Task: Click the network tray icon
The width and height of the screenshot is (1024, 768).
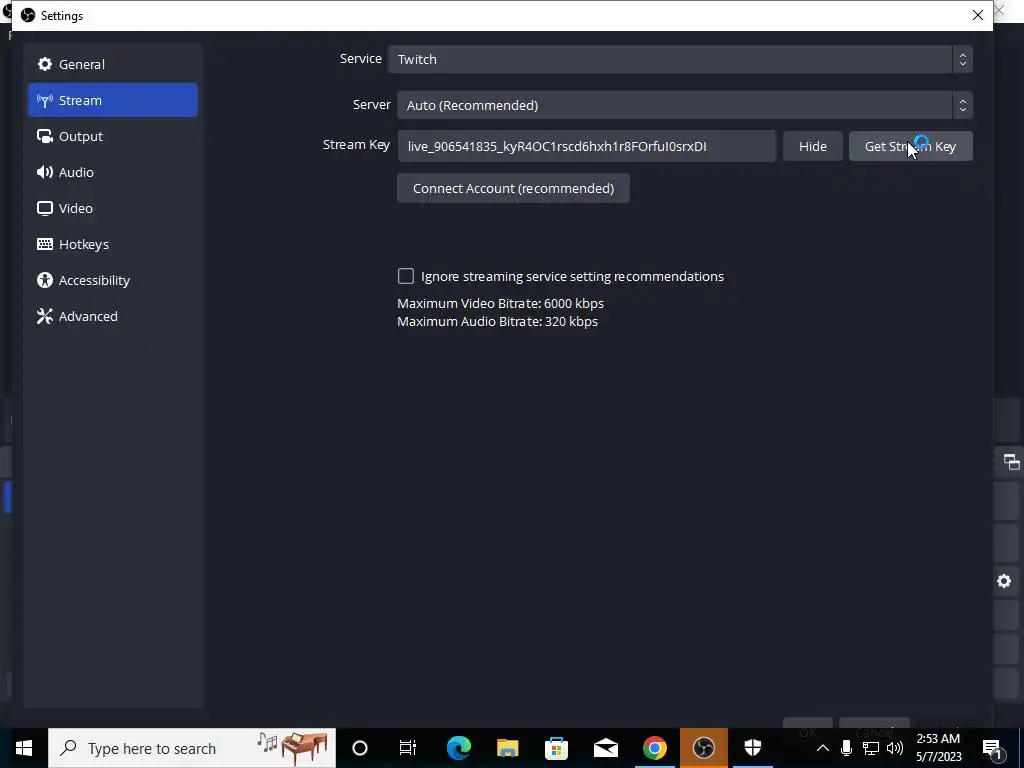Action: [871, 748]
